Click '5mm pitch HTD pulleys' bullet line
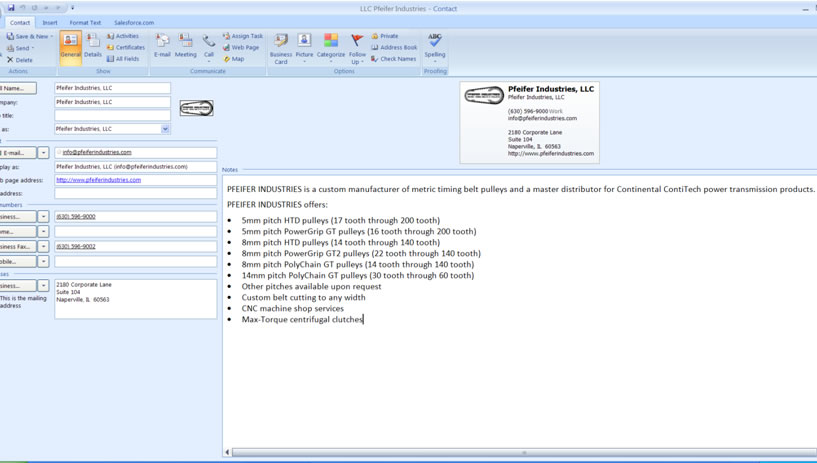The height and width of the screenshot is (463, 817). tap(341, 220)
